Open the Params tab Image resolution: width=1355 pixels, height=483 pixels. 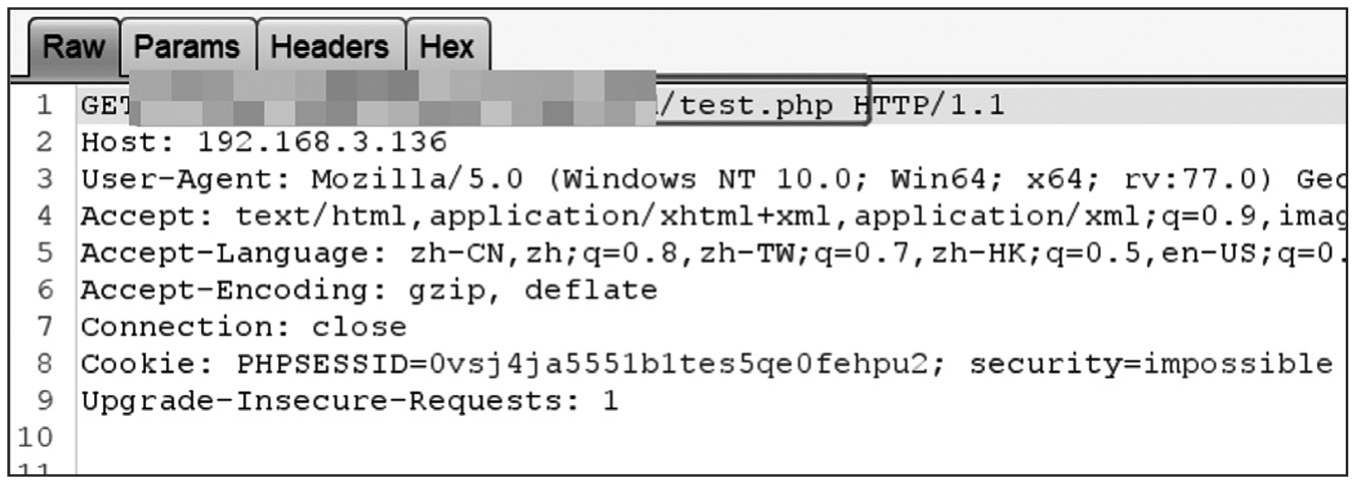click(x=187, y=47)
